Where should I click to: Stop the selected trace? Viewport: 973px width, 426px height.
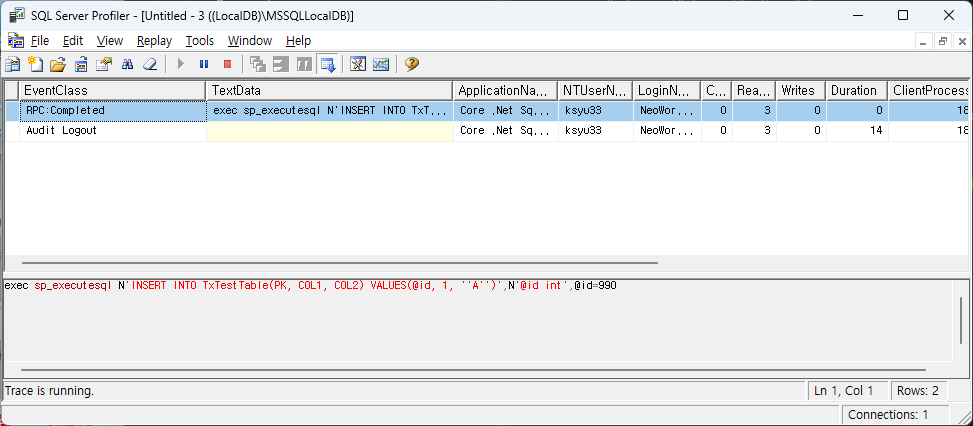click(x=227, y=64)
